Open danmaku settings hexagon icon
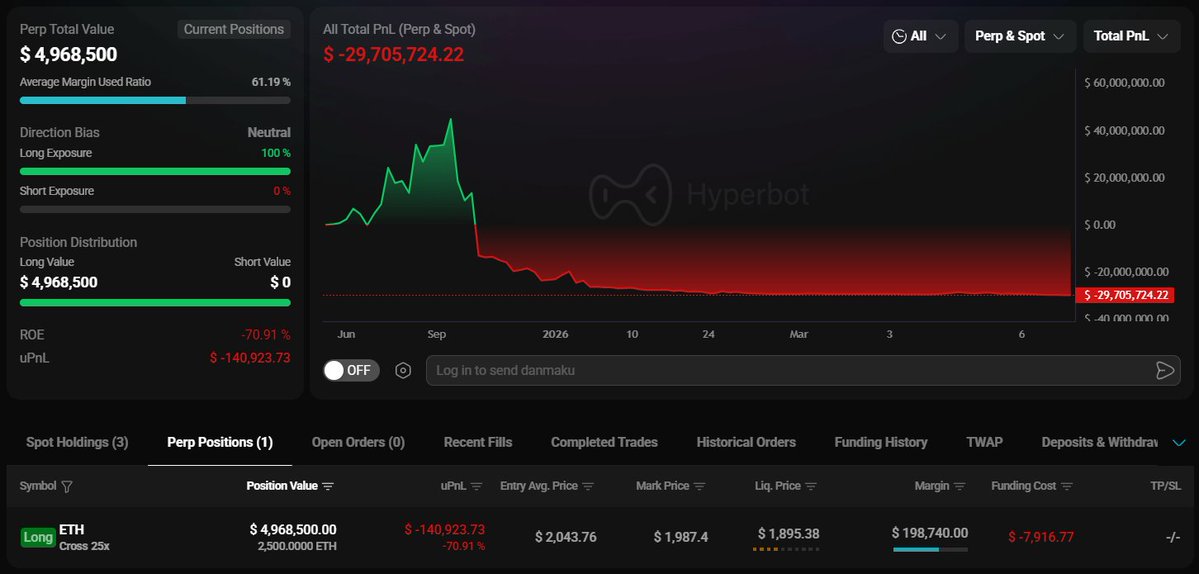 coord(403,371)
